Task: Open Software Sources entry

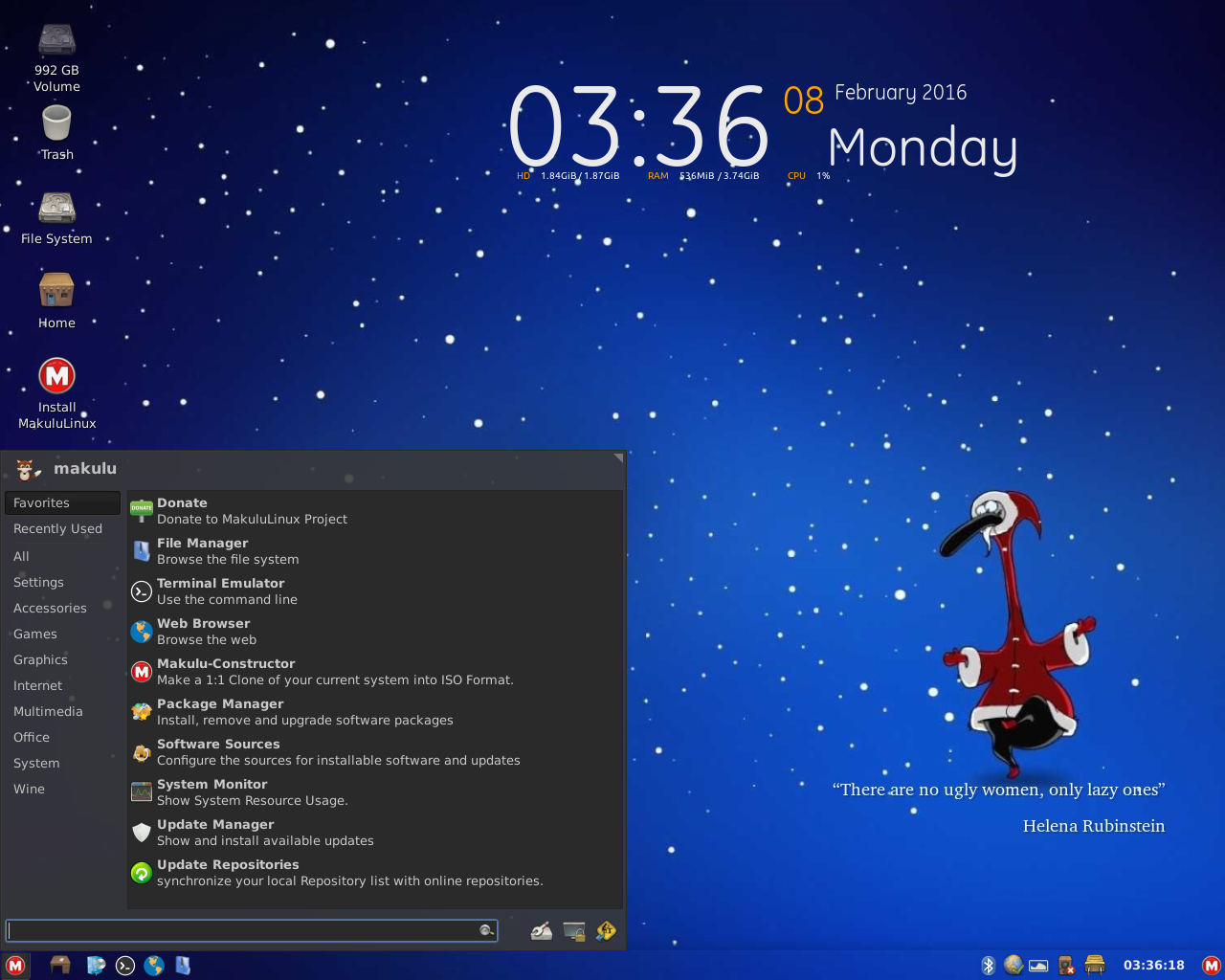Action: click(375, 752)
